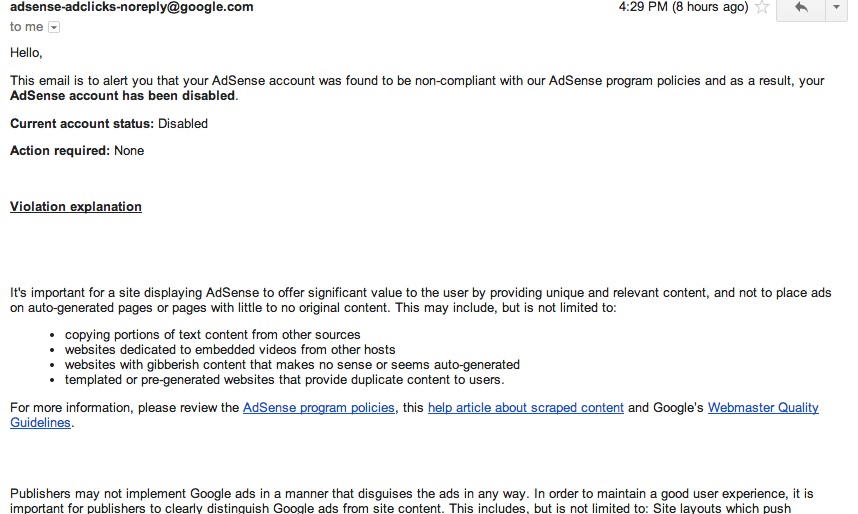Expand details arrow next to "to me"
This screenshot has width=858, height=514.
pyautogui.click(x=54, y=28)
